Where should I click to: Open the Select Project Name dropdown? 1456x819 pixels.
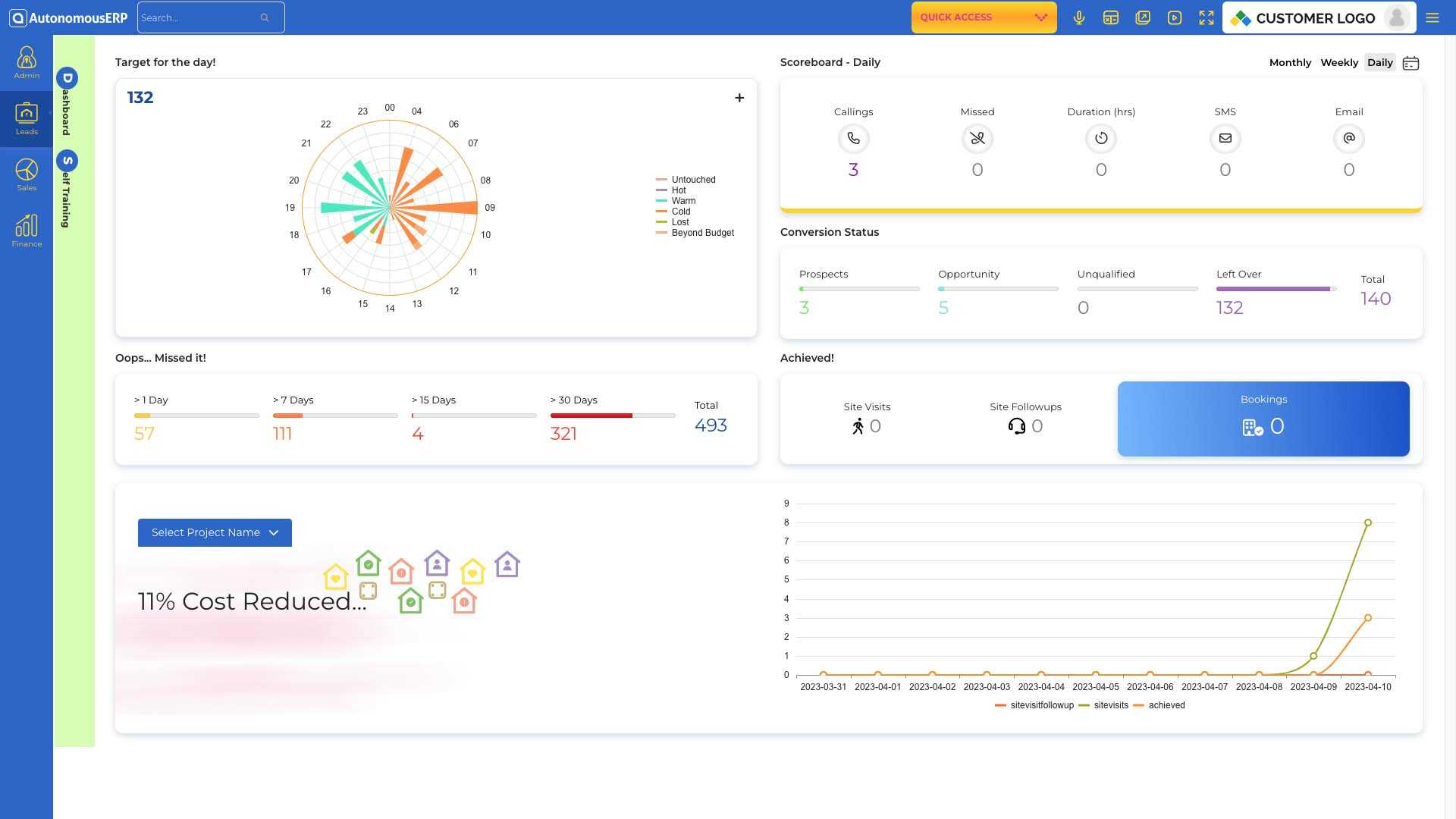215,532
